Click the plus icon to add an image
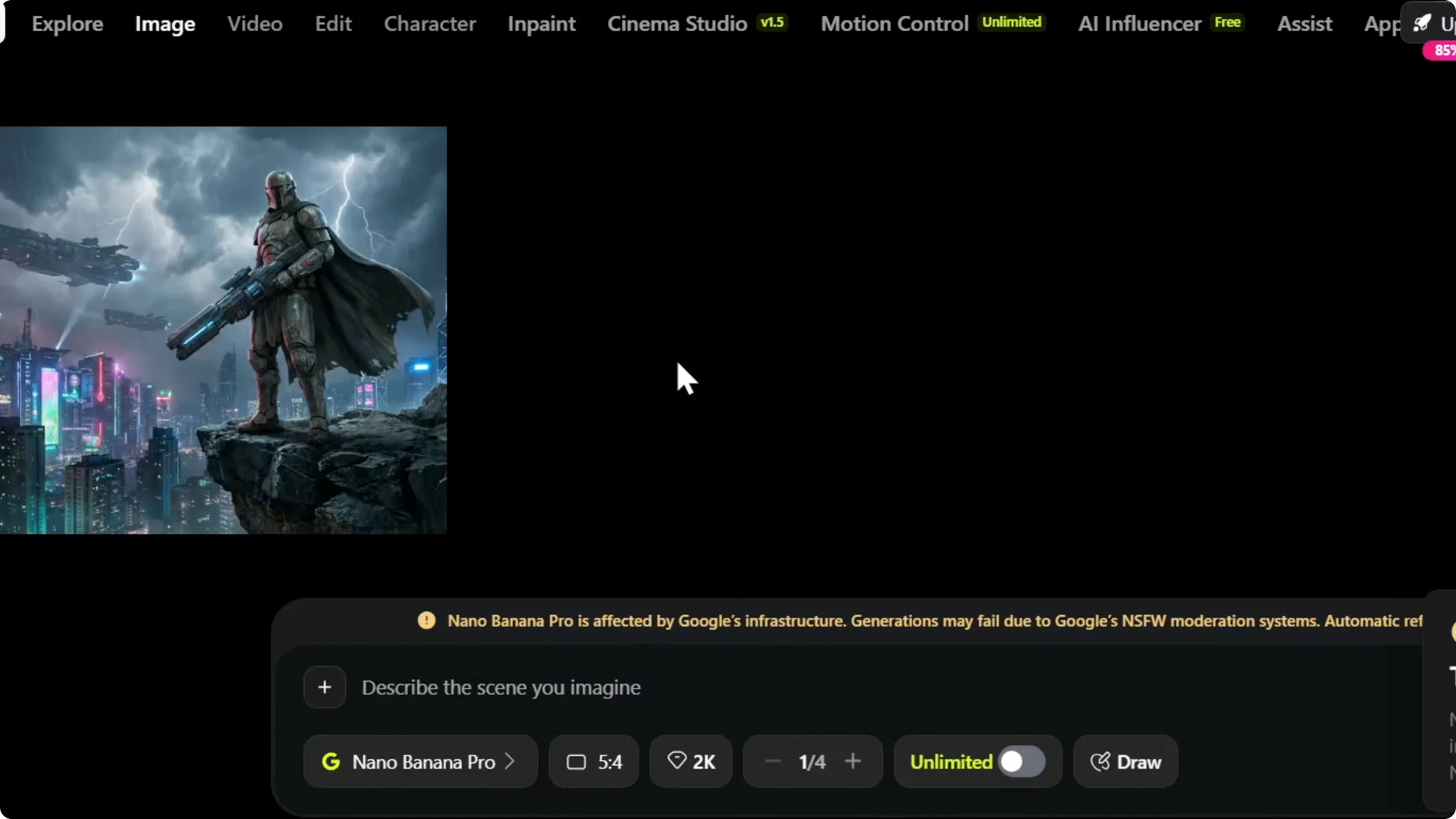The height and width of the screenshot is (819, 1456). [x=325, y=687]
